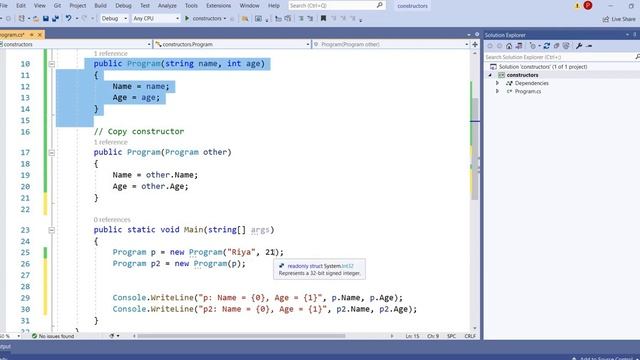Open the Extensions menu
Screen dimensions: 640x360
tap(218, 6)
